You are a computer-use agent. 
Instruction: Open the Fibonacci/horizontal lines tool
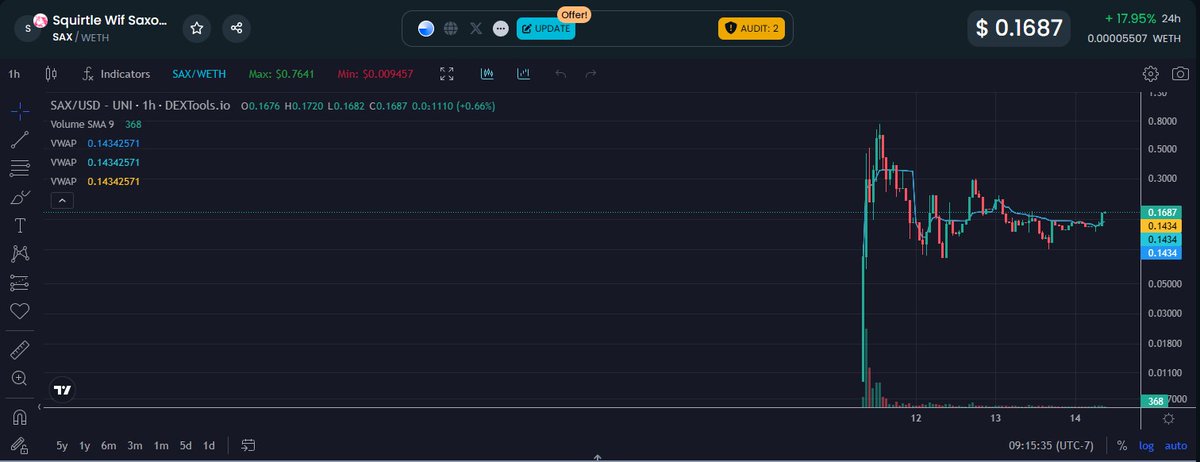[19, 168]
